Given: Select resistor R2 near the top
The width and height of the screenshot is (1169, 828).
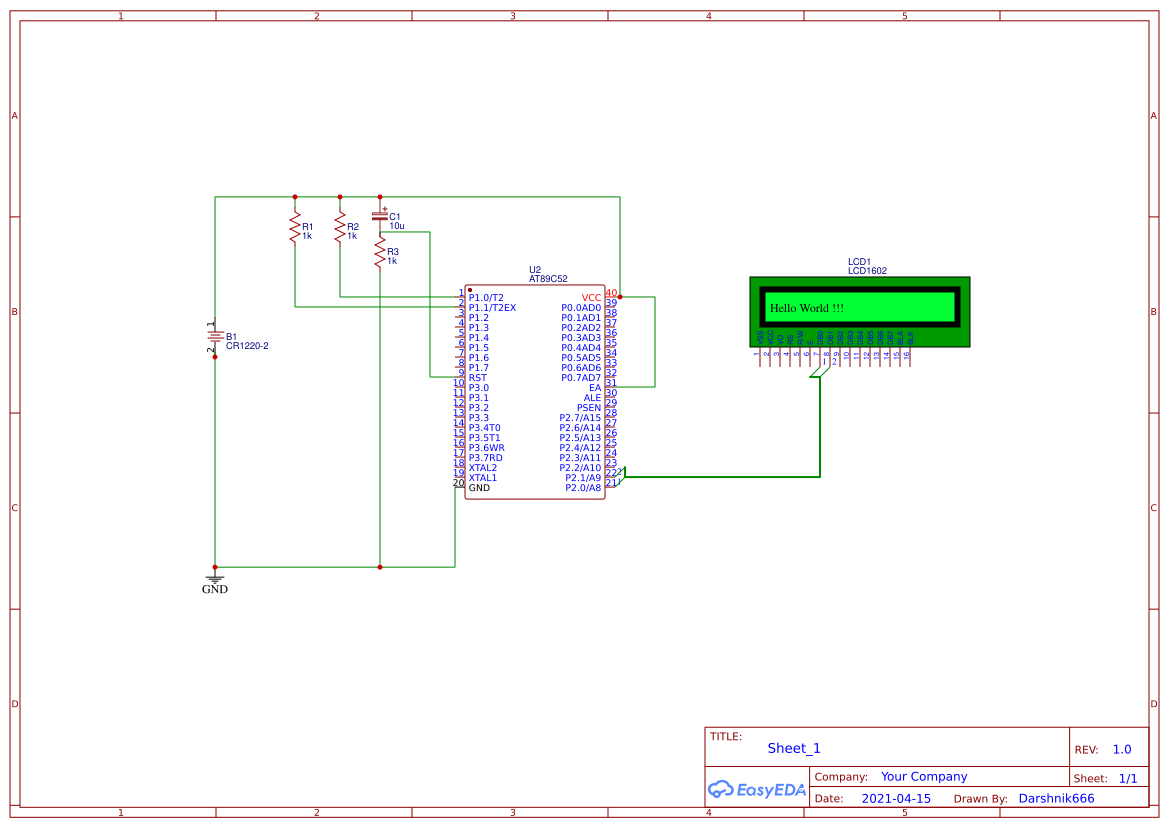Looking at the screenshot, I should tap(340, 228).
